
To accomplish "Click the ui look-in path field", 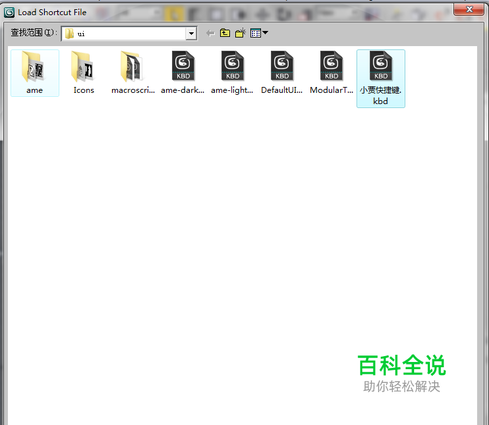I will 129,33.
